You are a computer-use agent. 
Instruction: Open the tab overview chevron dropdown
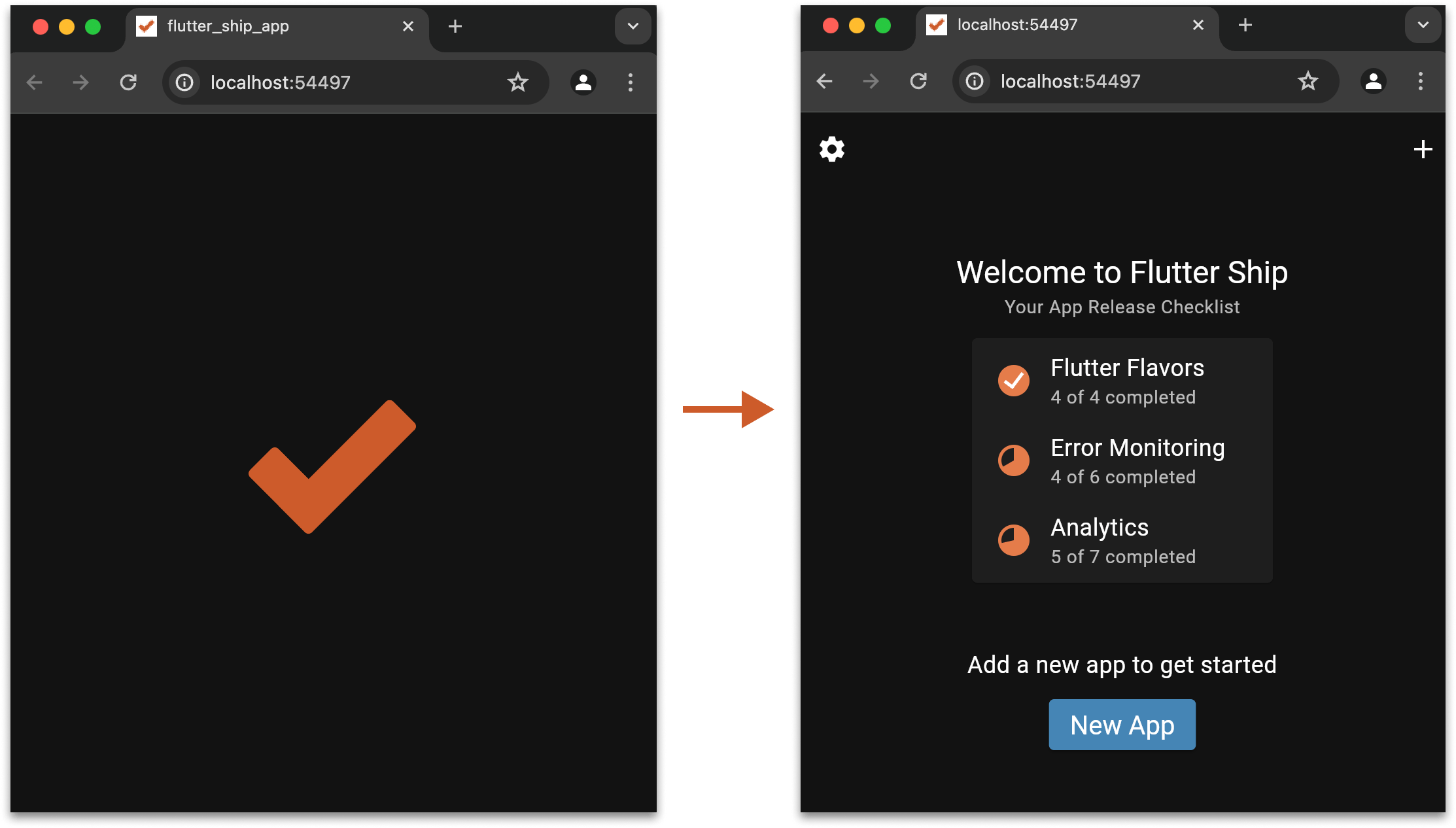coord(632,26)
